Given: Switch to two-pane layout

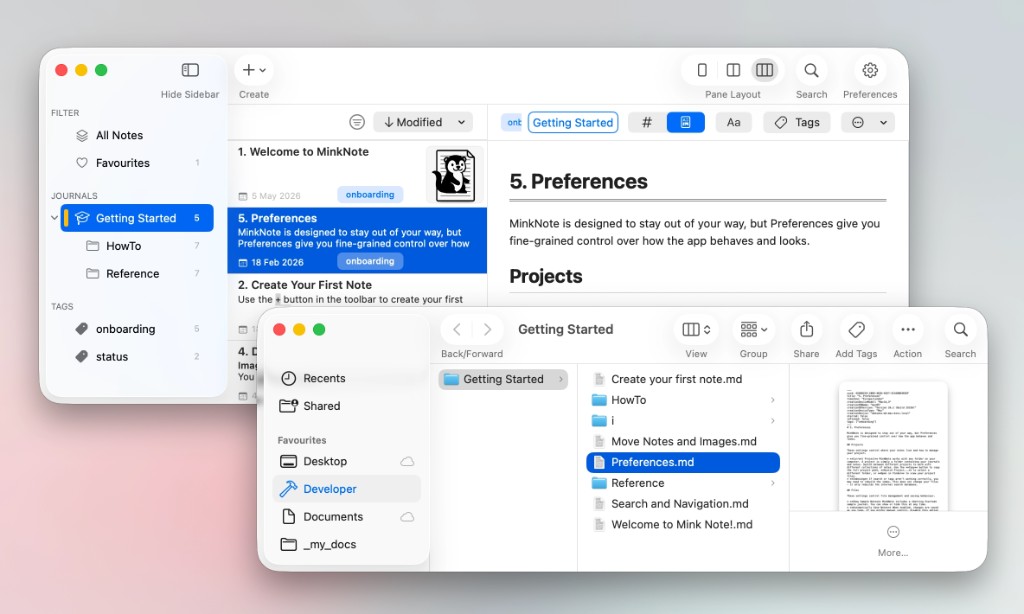Looking at the screenshot, I should click(x=733, y=70).
